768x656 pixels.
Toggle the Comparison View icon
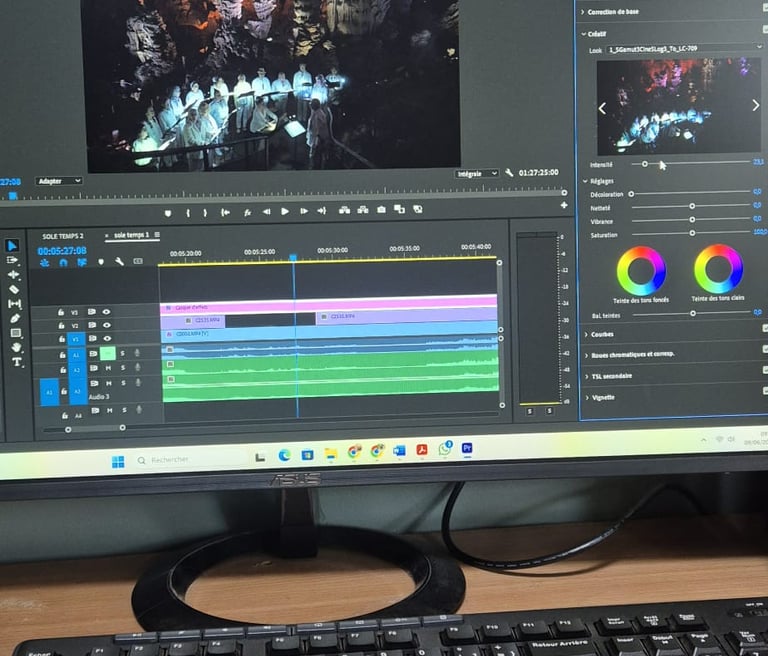400,209
